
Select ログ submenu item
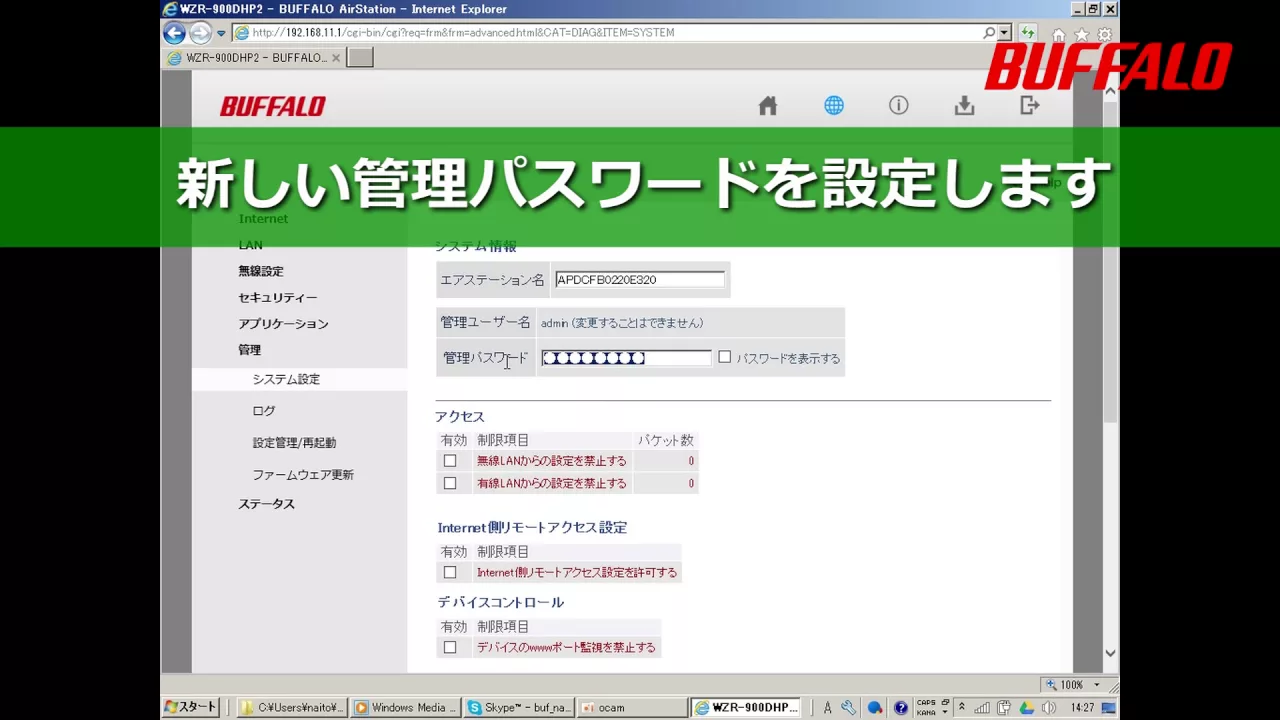263,411
